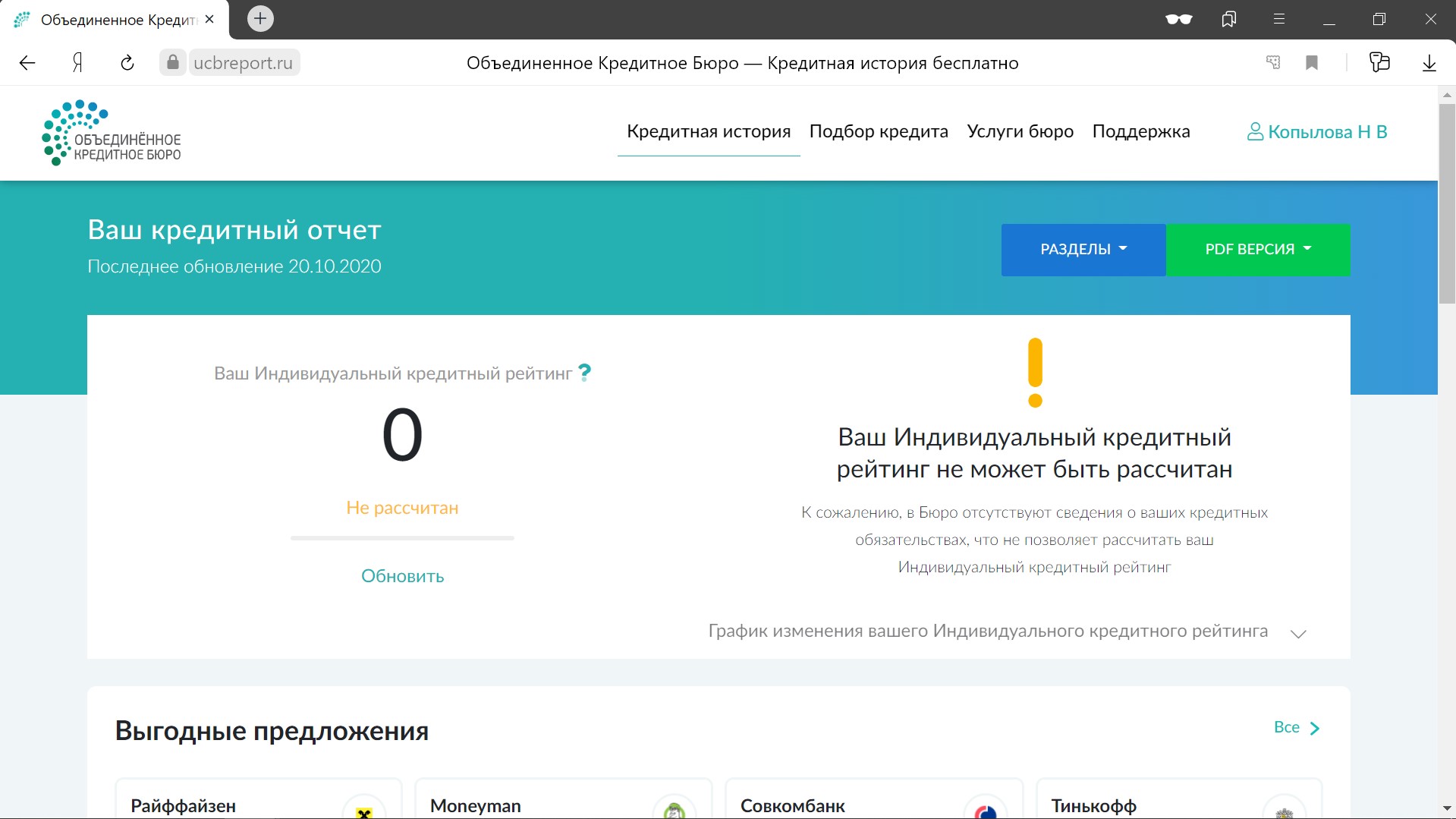
Task: Open the Тинькофф offer card
Action: tap(1179, 799)
